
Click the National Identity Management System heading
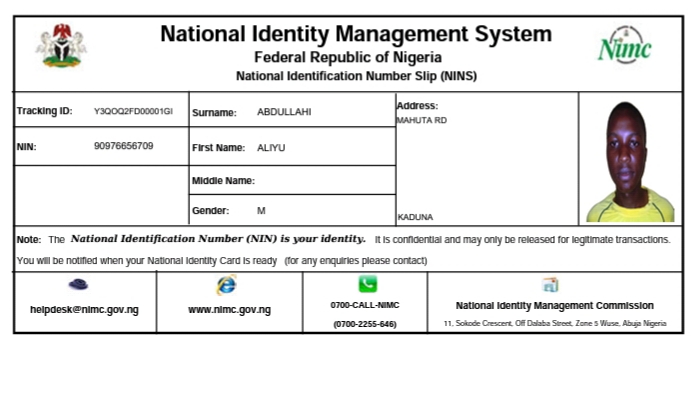(x=355, y=34)
